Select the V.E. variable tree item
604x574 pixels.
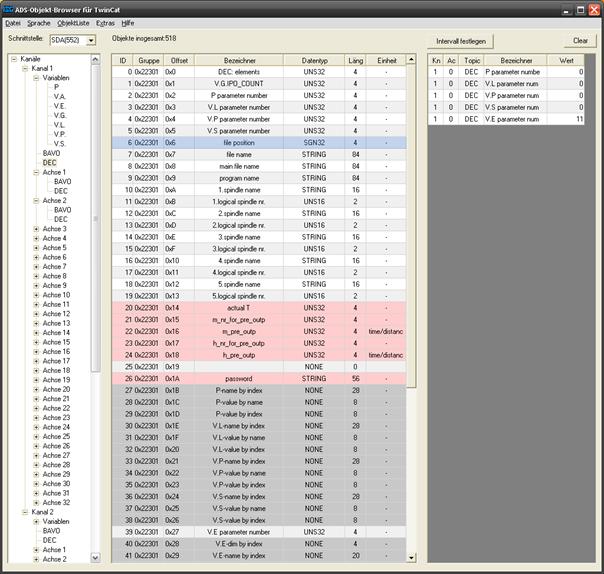pos(59,106)
